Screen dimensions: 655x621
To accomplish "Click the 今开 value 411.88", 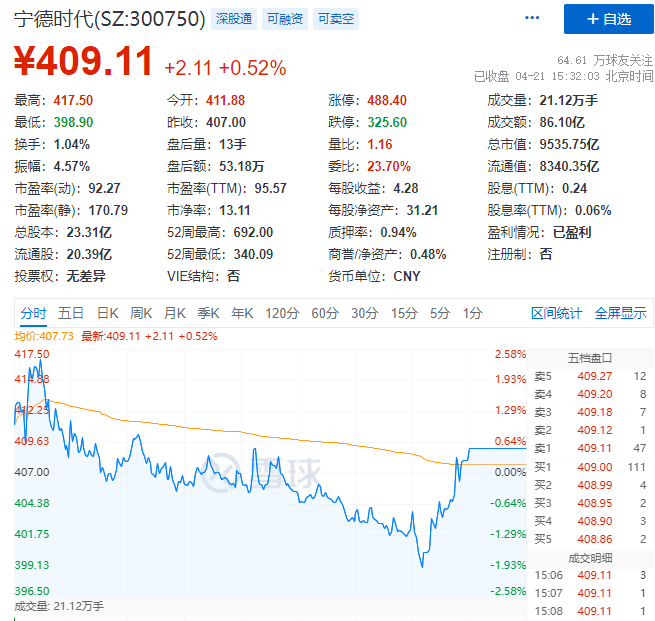I will (226, 100).
